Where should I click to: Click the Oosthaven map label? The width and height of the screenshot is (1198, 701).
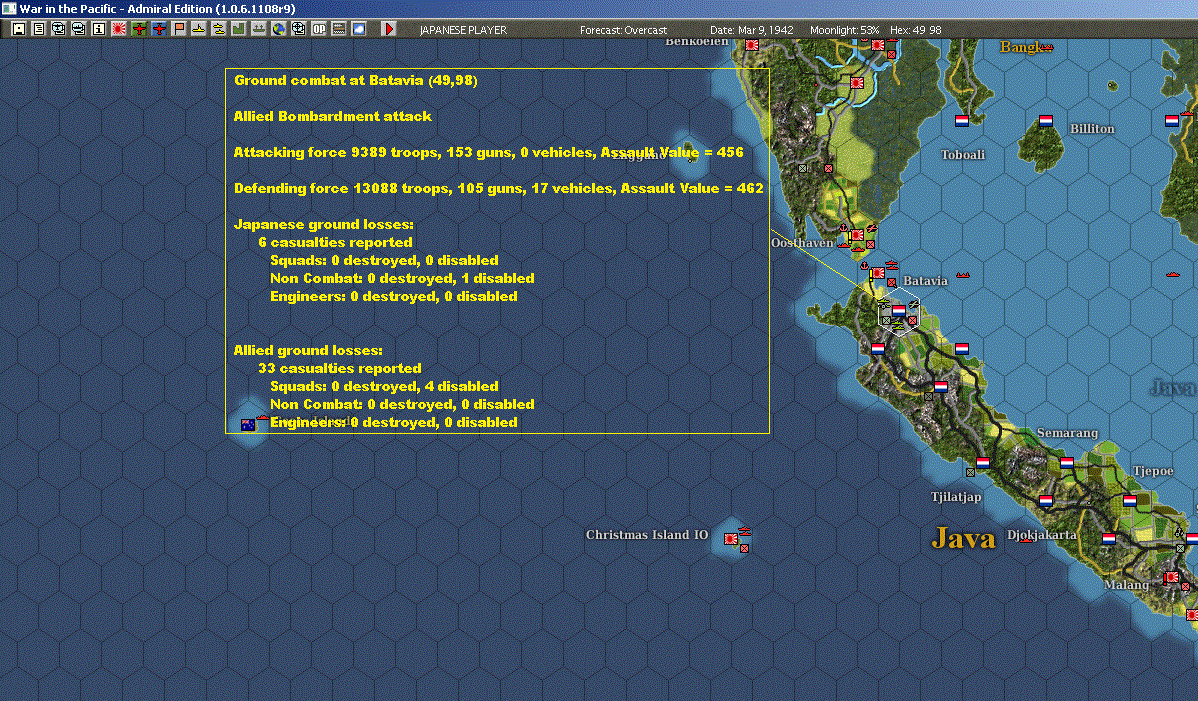(x=802, y=243)
